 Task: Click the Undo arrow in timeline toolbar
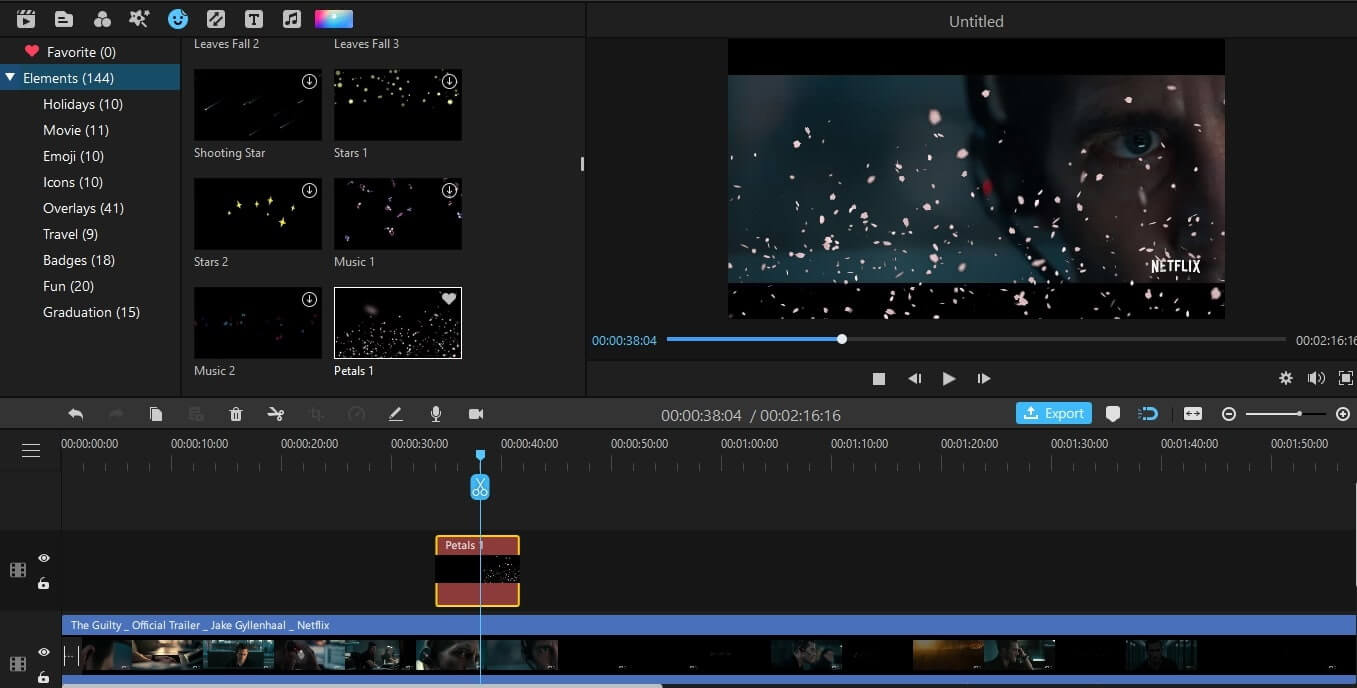point(76,414)
